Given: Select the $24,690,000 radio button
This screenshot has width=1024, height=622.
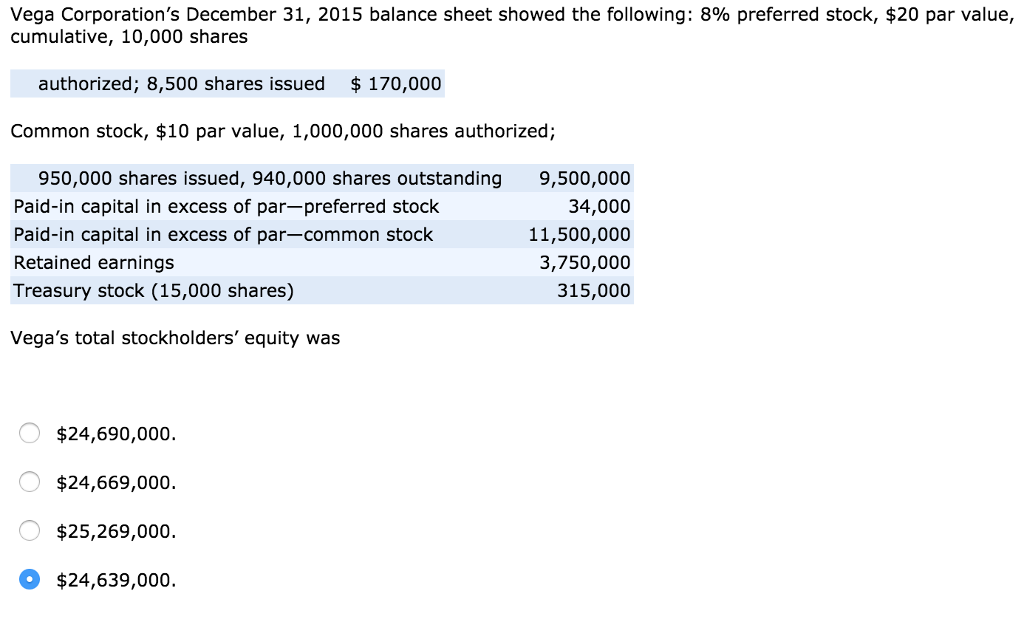Looking at the screenshot, I should pyautogui.click(x=30, y=434).
